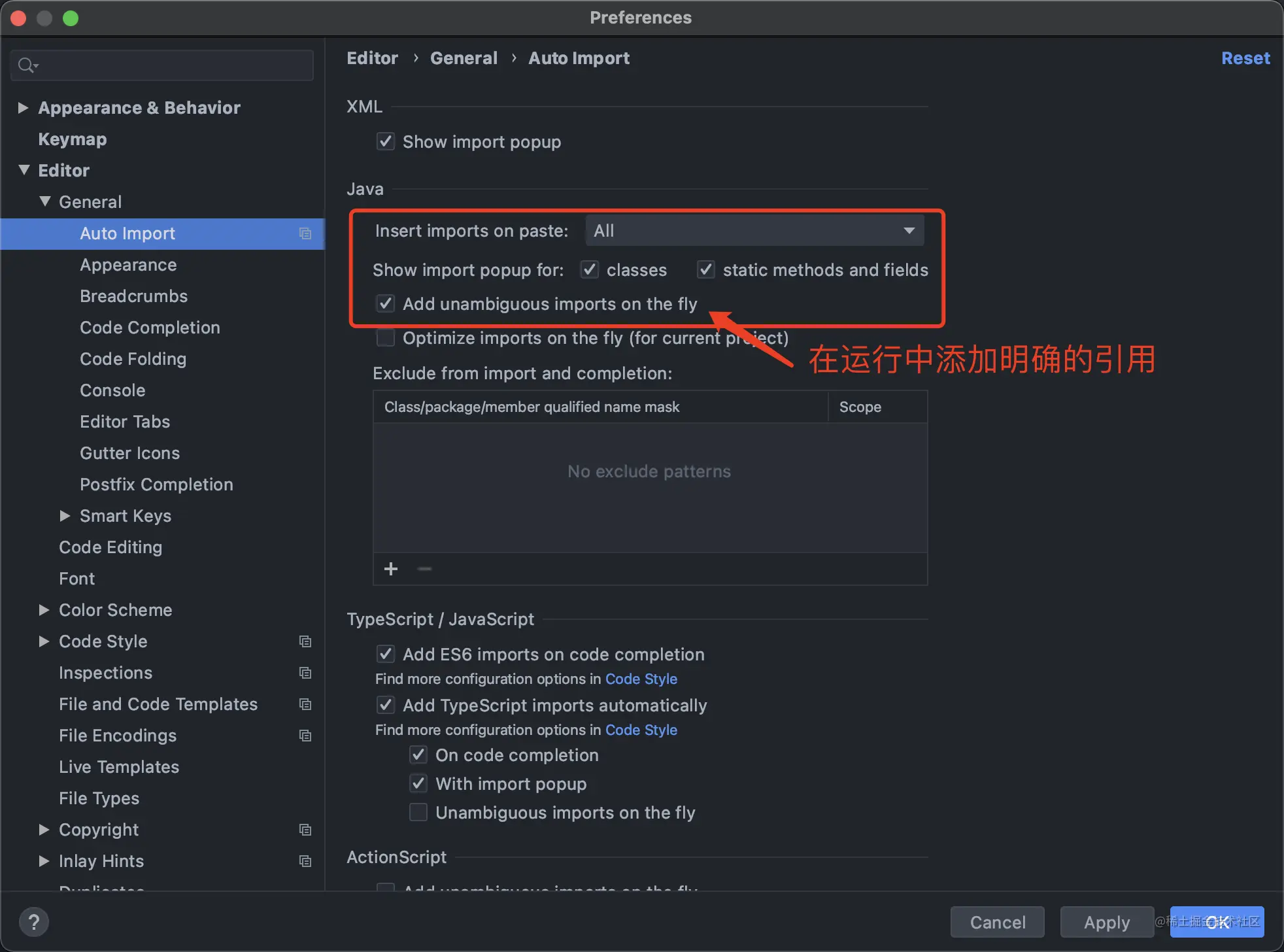The image size is (1284, 952).
Task: Enable Optimize imports on the fly checkbox
Action: tap(386, 337)
